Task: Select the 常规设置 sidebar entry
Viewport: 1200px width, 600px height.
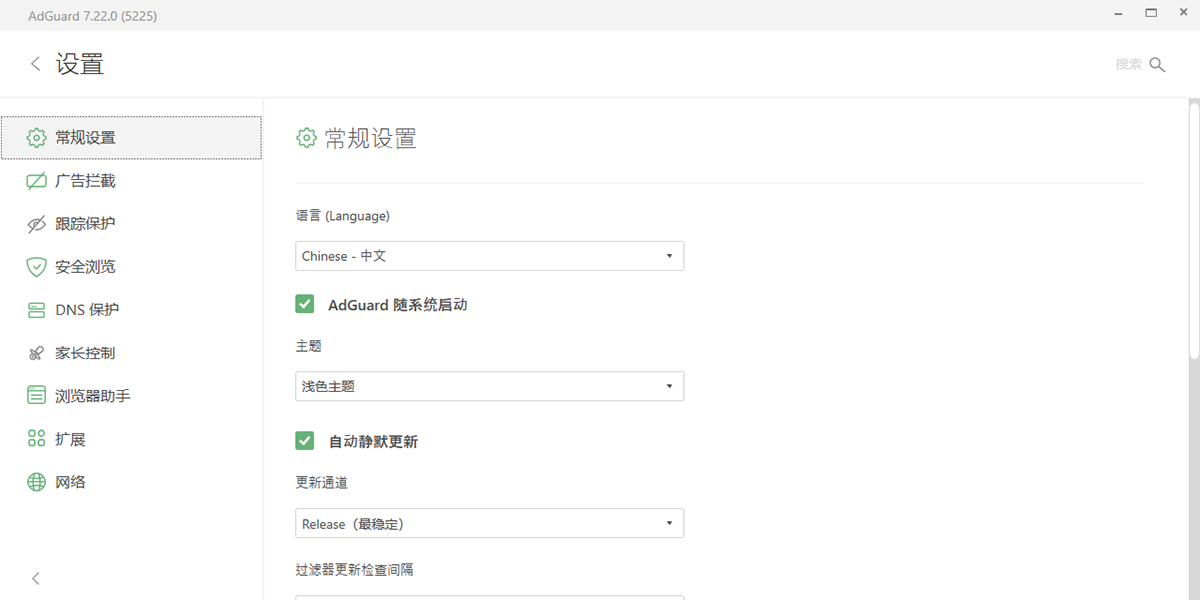Action: (131, 138)
